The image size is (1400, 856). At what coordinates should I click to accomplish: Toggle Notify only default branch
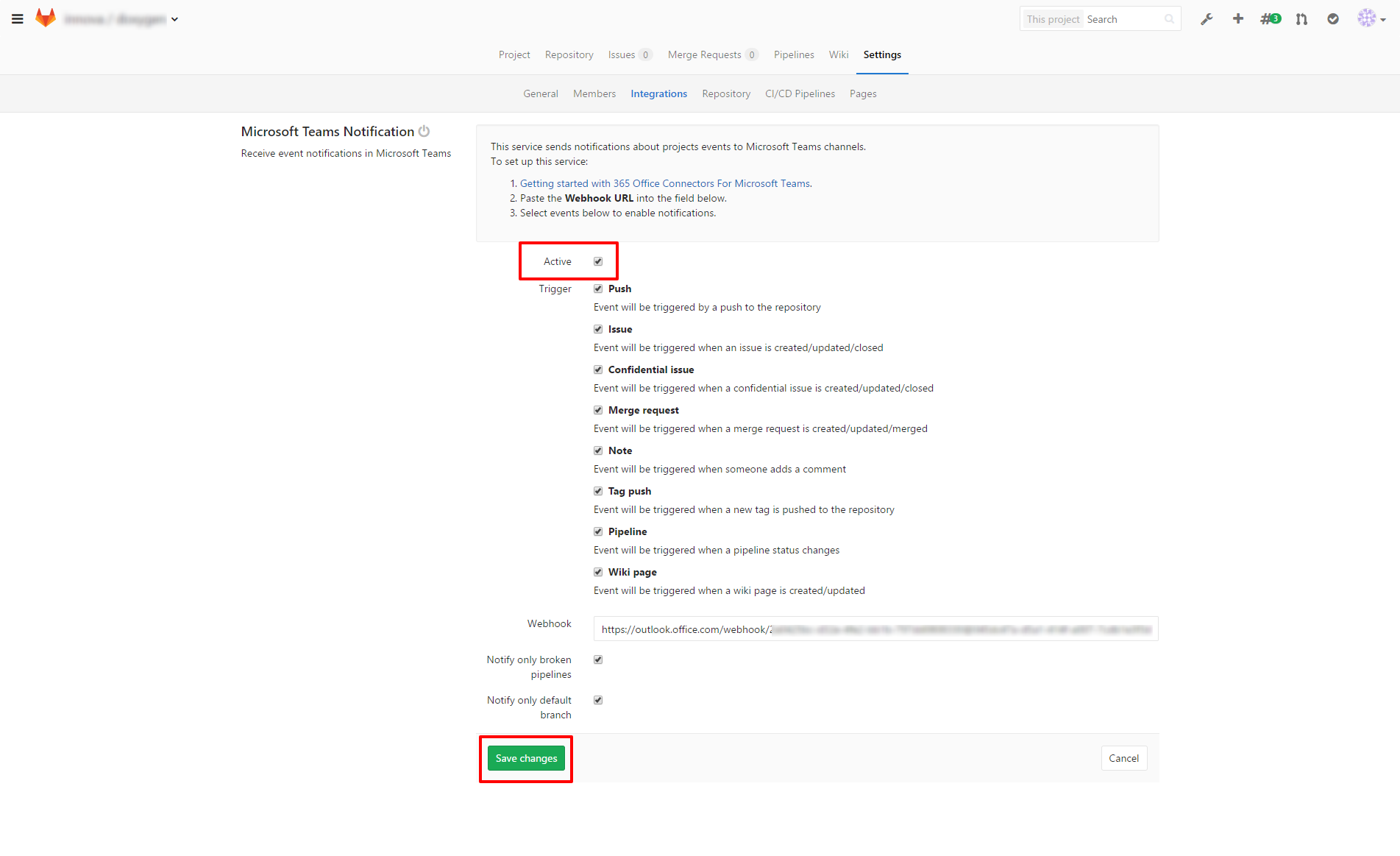click(598, 700)
